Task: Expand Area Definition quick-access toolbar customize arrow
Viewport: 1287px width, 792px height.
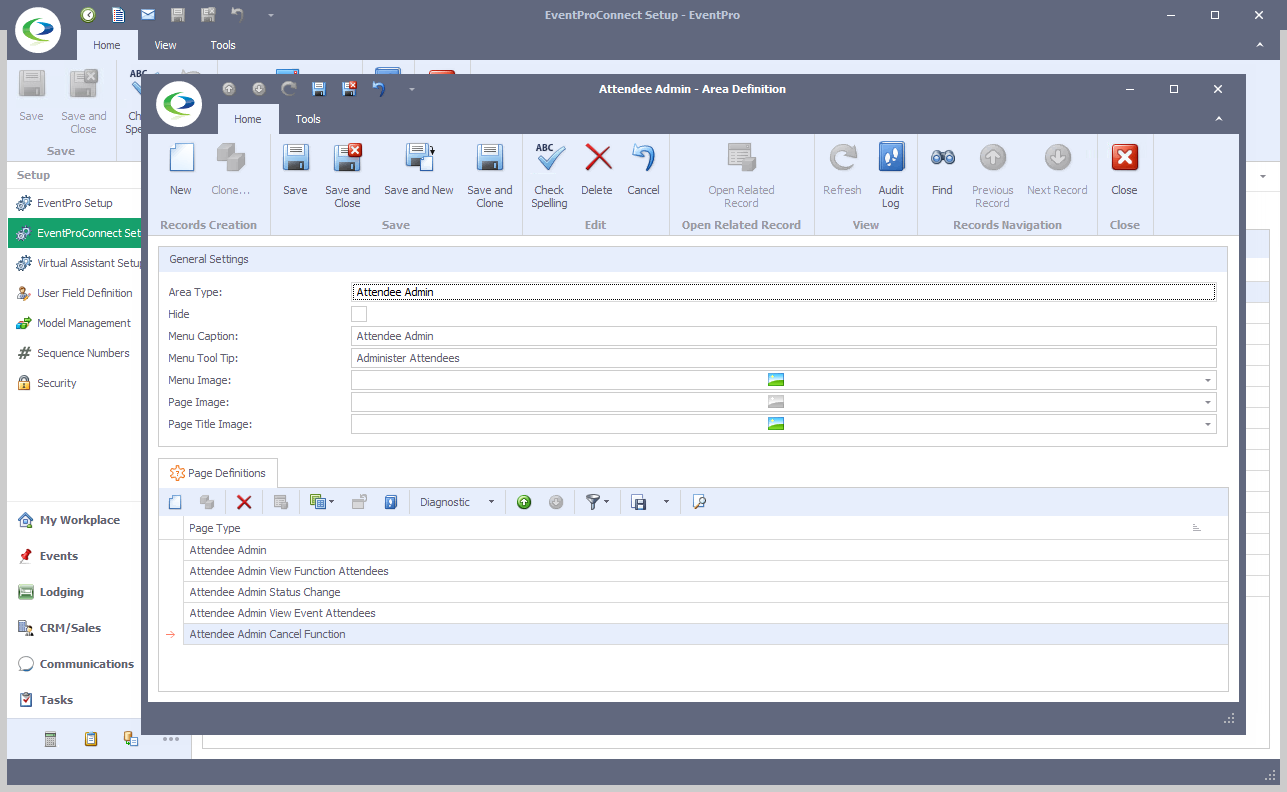Action: click(x=411, y=89)
